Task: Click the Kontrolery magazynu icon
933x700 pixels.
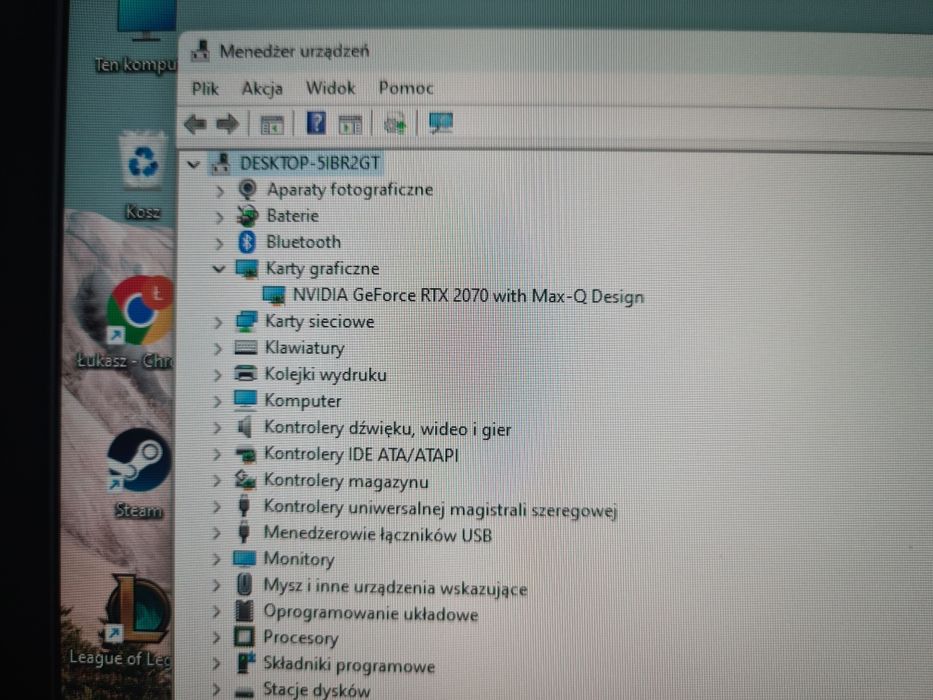Action: point(245,479)
